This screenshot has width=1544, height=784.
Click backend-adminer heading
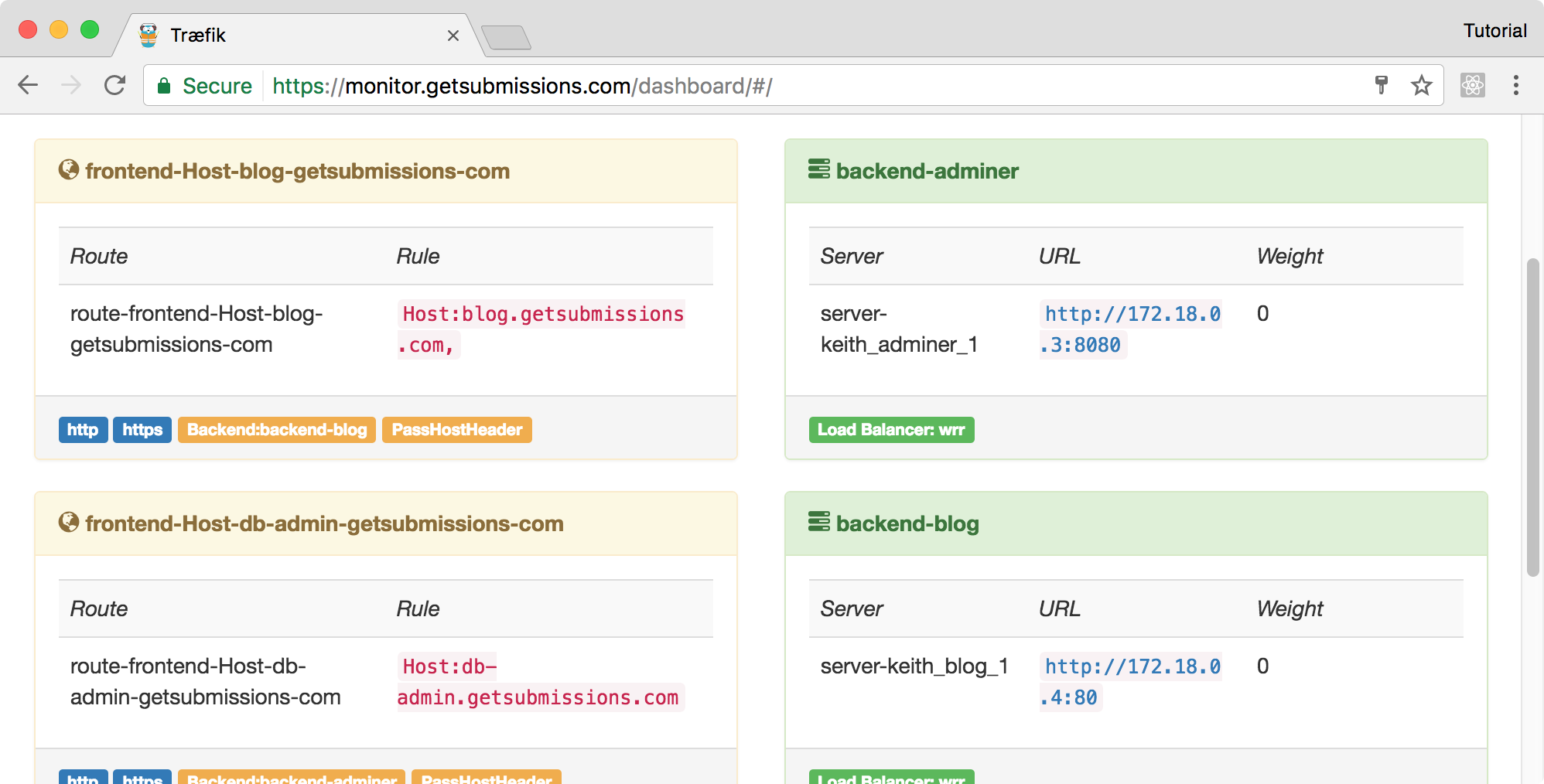pyautogui.click(x=927, y=171)
